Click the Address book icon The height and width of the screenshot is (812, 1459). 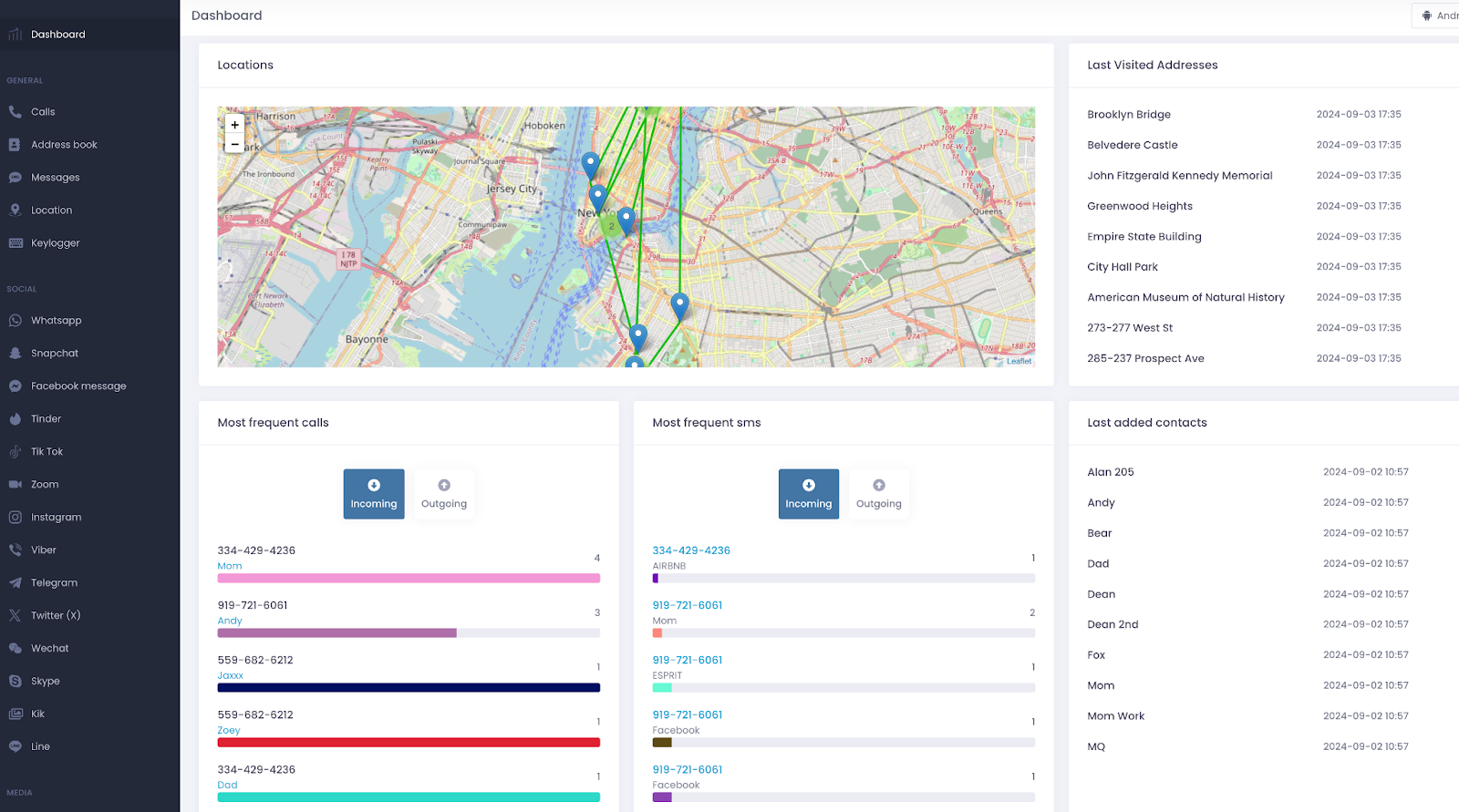(x=16, y=145)
